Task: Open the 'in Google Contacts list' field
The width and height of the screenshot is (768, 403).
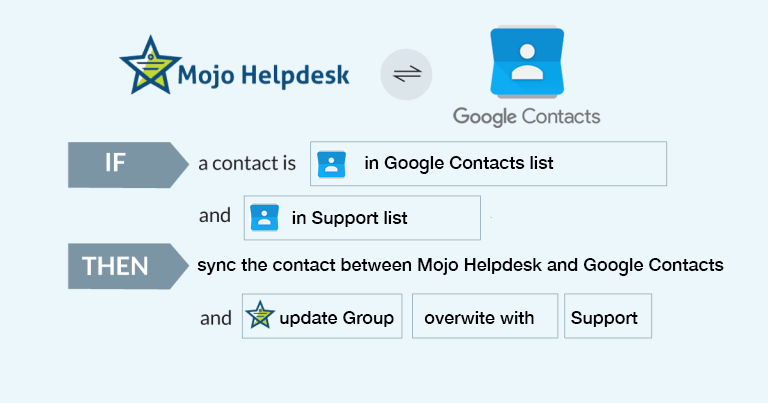Action: tap(489, 164)
